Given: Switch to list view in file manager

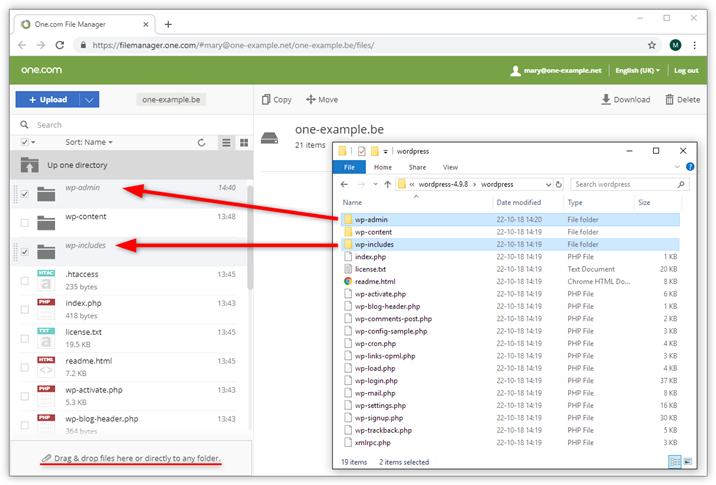Looking at the screenshot, I should [x=226, y=142].
